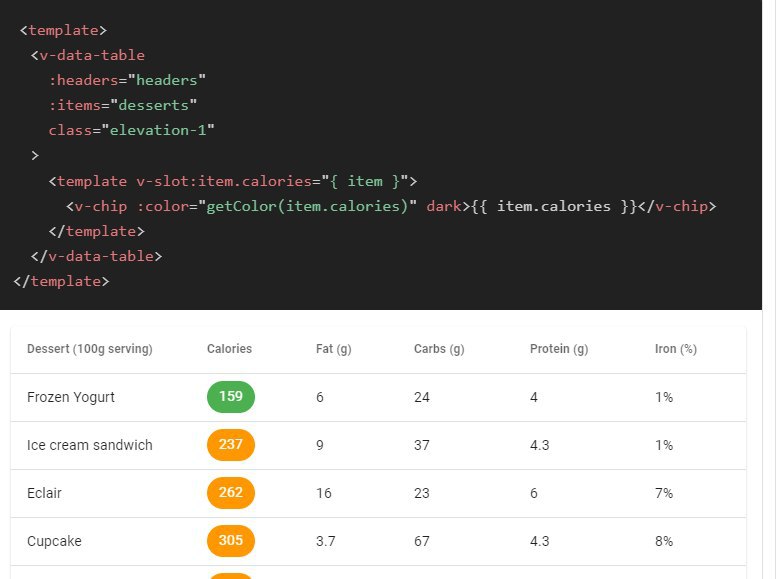Click the v-data-table opening tag in code

[88, 55]
